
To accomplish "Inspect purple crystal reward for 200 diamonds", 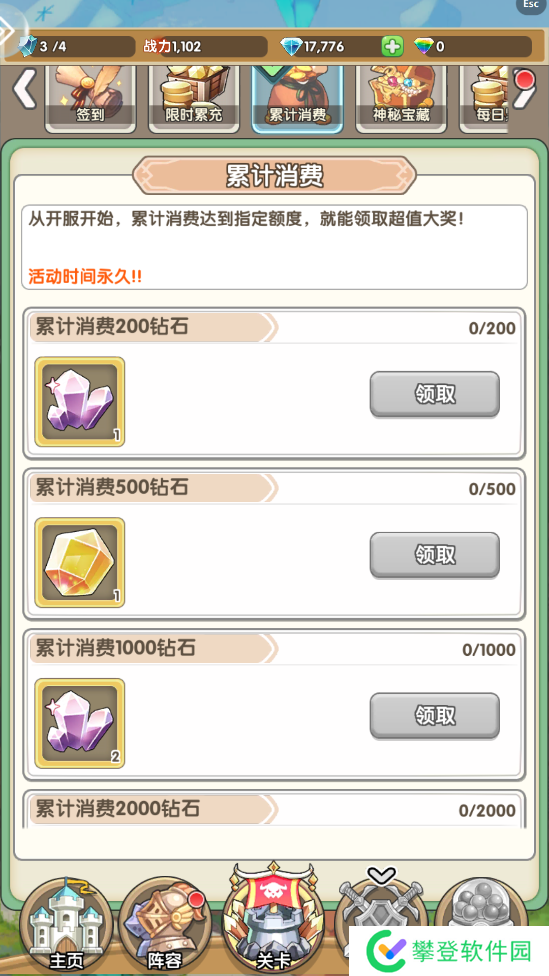I will (80, 401).
